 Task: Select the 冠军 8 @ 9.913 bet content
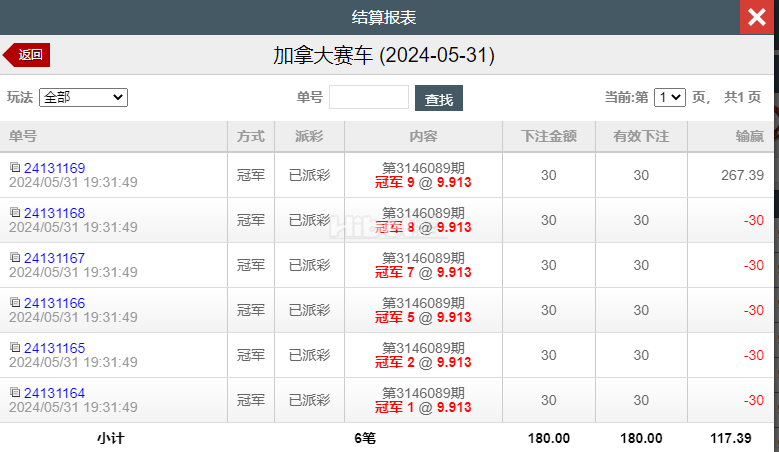tap(423, 227)
